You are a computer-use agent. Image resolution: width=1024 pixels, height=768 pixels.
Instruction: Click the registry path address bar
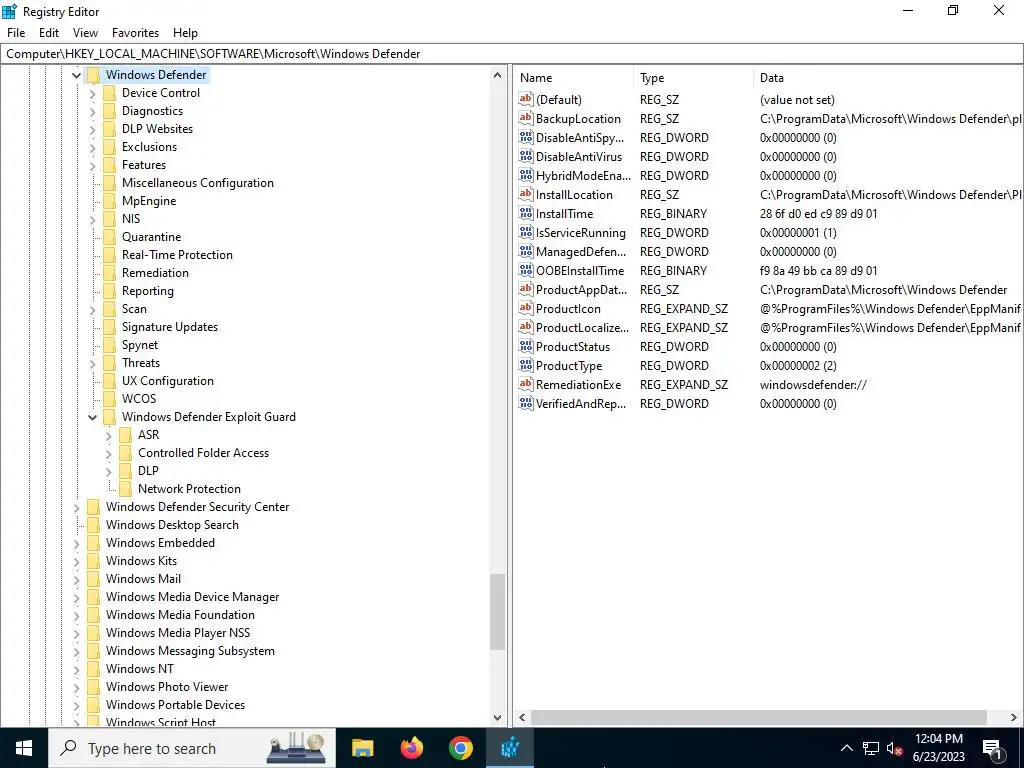[x=511, y=54]
